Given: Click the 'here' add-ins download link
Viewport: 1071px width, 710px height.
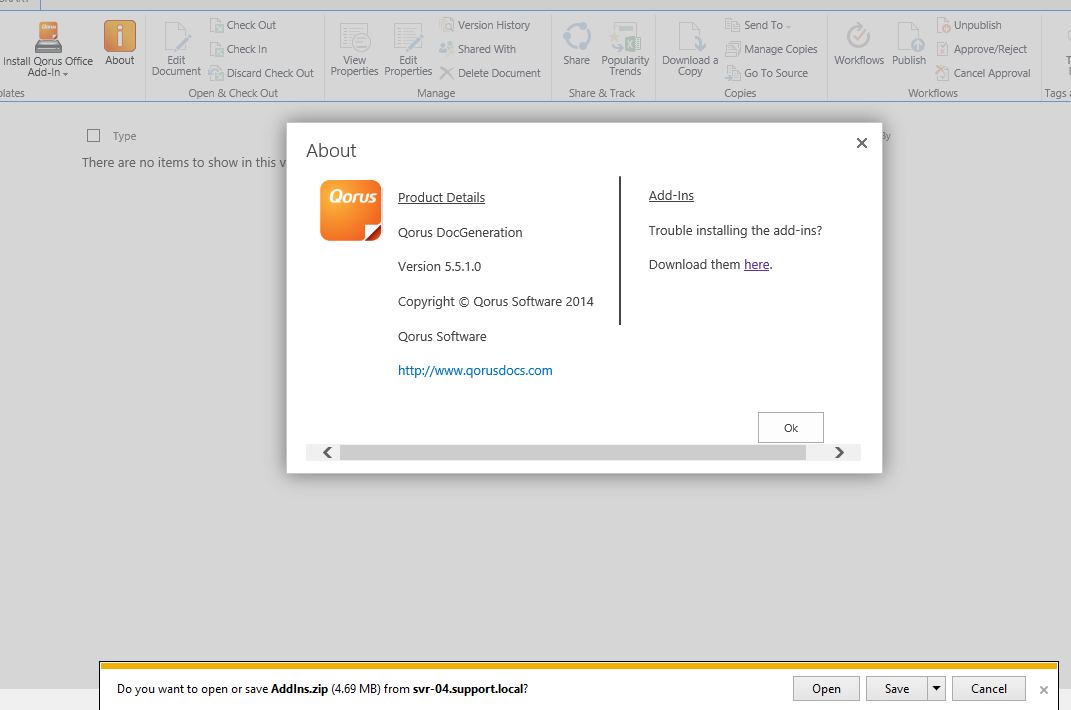Looking at the screenshot, I should (757, 264).
